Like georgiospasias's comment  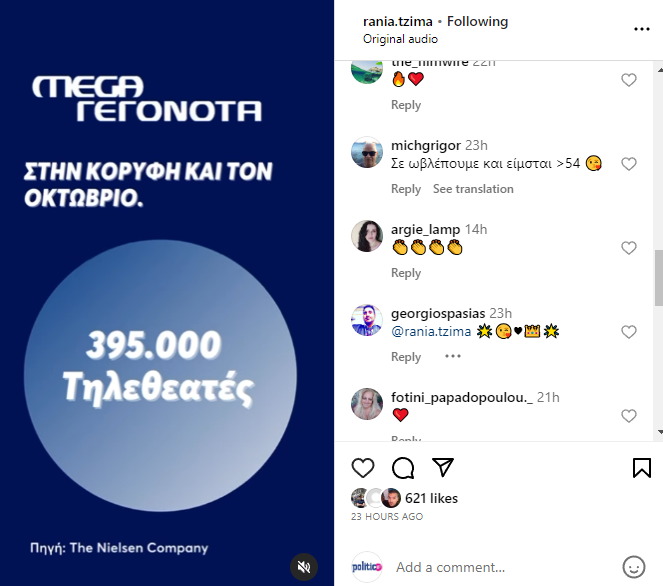click(x=629, y=332)
